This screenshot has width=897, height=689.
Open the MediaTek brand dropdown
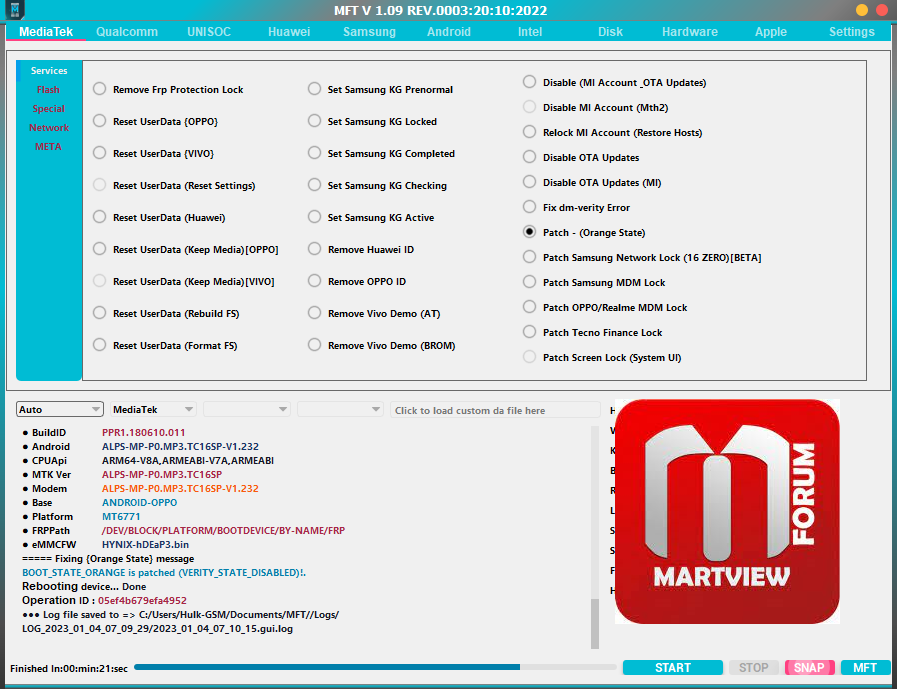point(153,409)
